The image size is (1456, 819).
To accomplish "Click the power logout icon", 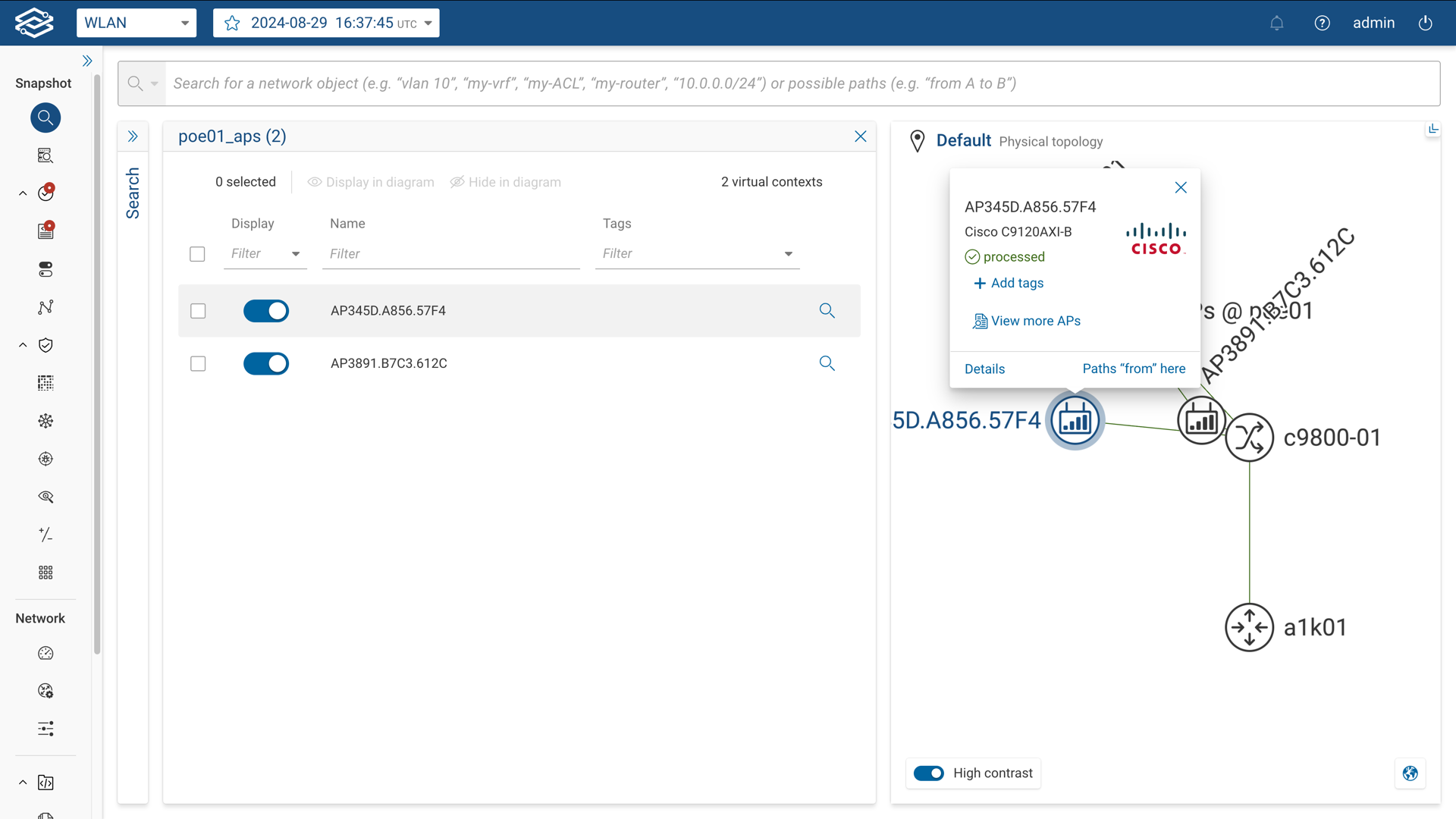I will [1426, 23].
